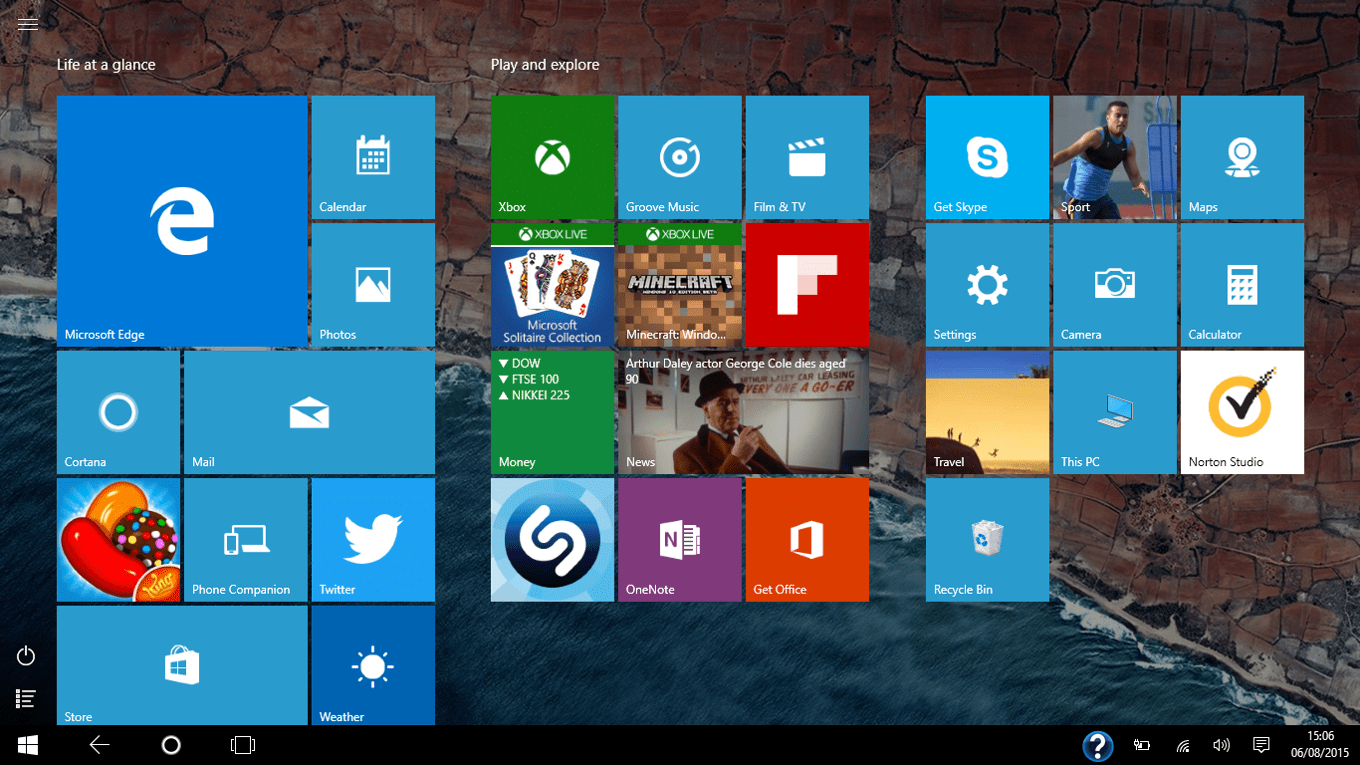1360x765 pixels.
Task: Open the Wi-Fi network icon
Action: coord(1183,745)
